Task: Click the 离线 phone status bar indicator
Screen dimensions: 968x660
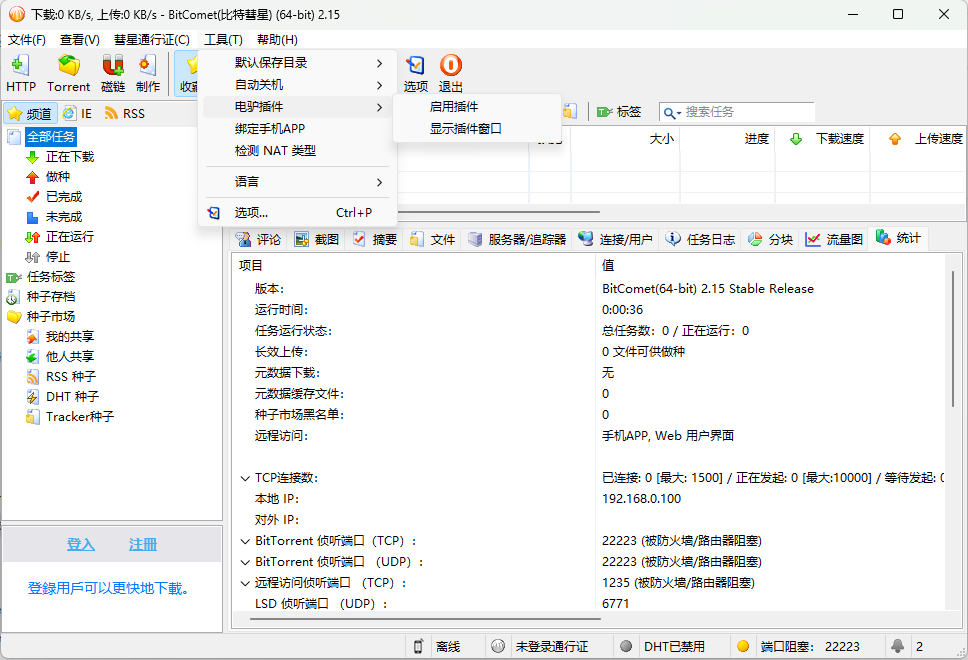Action: click(x=438, y=646)
